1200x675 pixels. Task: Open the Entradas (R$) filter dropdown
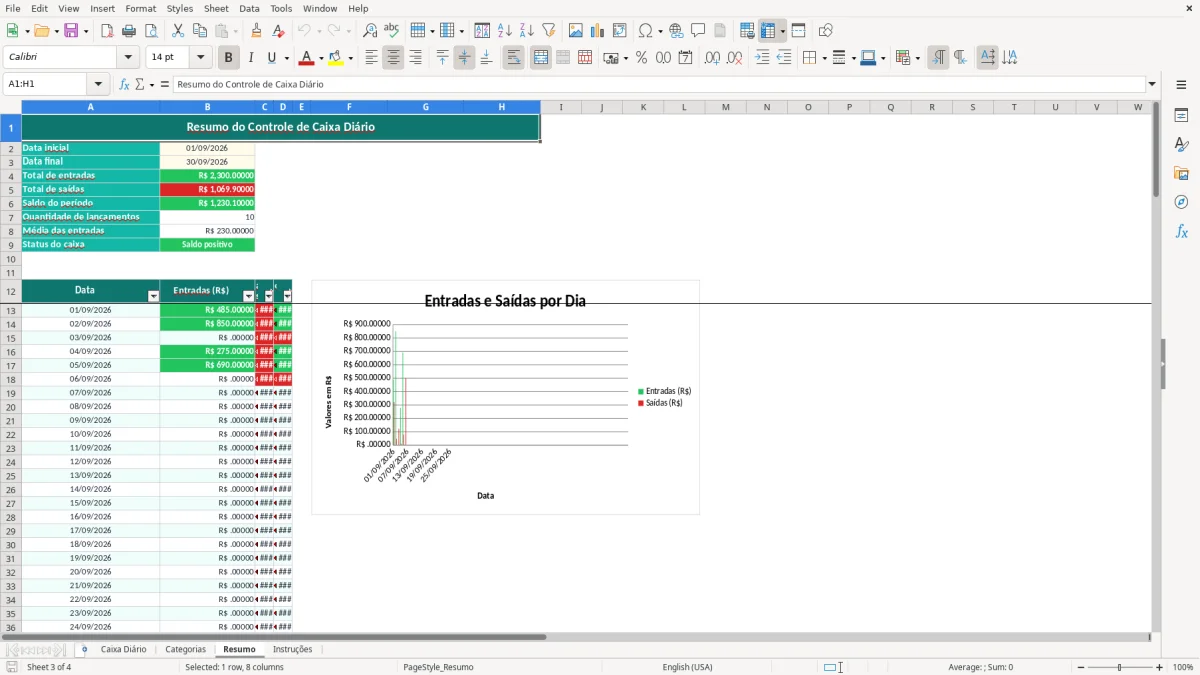click(x=249, y=297)
